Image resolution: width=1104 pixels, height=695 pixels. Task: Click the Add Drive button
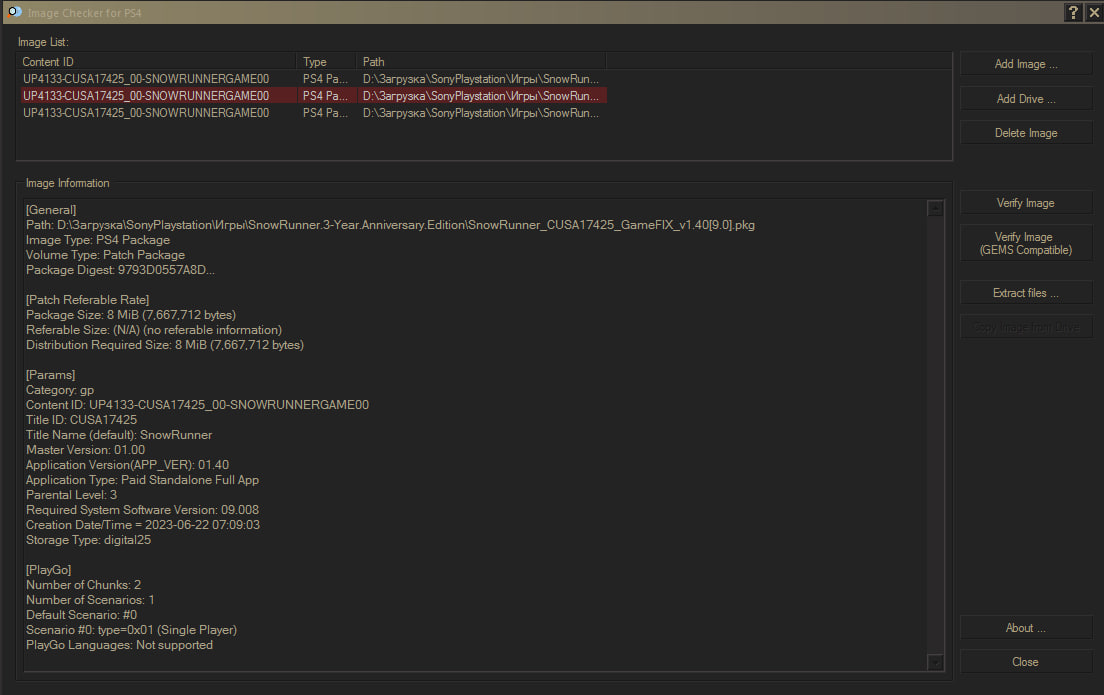1026,99
